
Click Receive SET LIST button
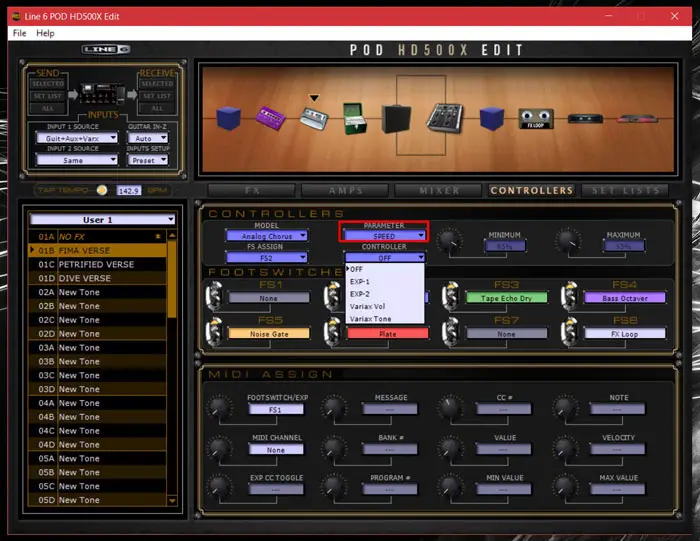[x=157, y=96]
